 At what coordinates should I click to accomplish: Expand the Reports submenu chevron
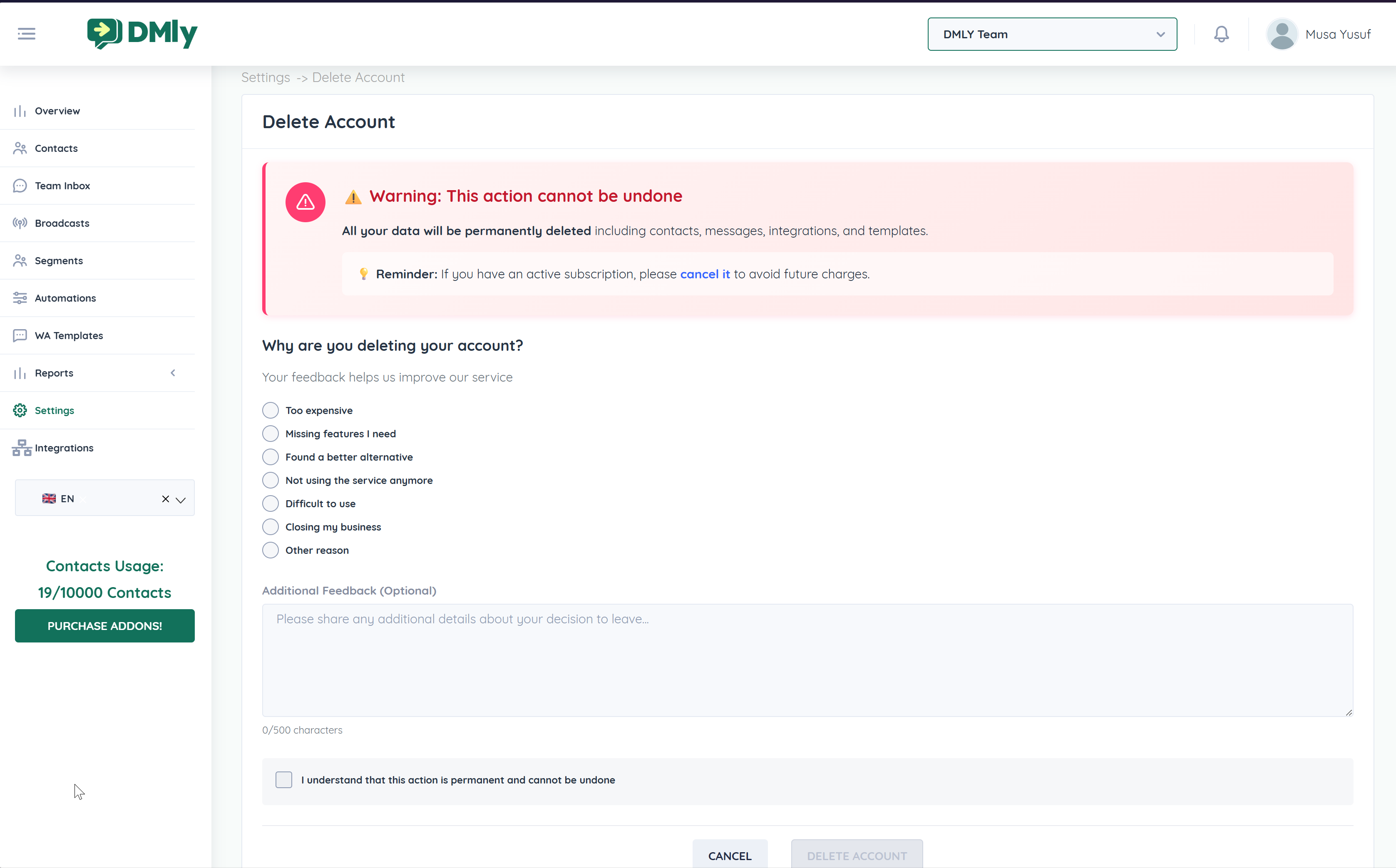point(173,372)
